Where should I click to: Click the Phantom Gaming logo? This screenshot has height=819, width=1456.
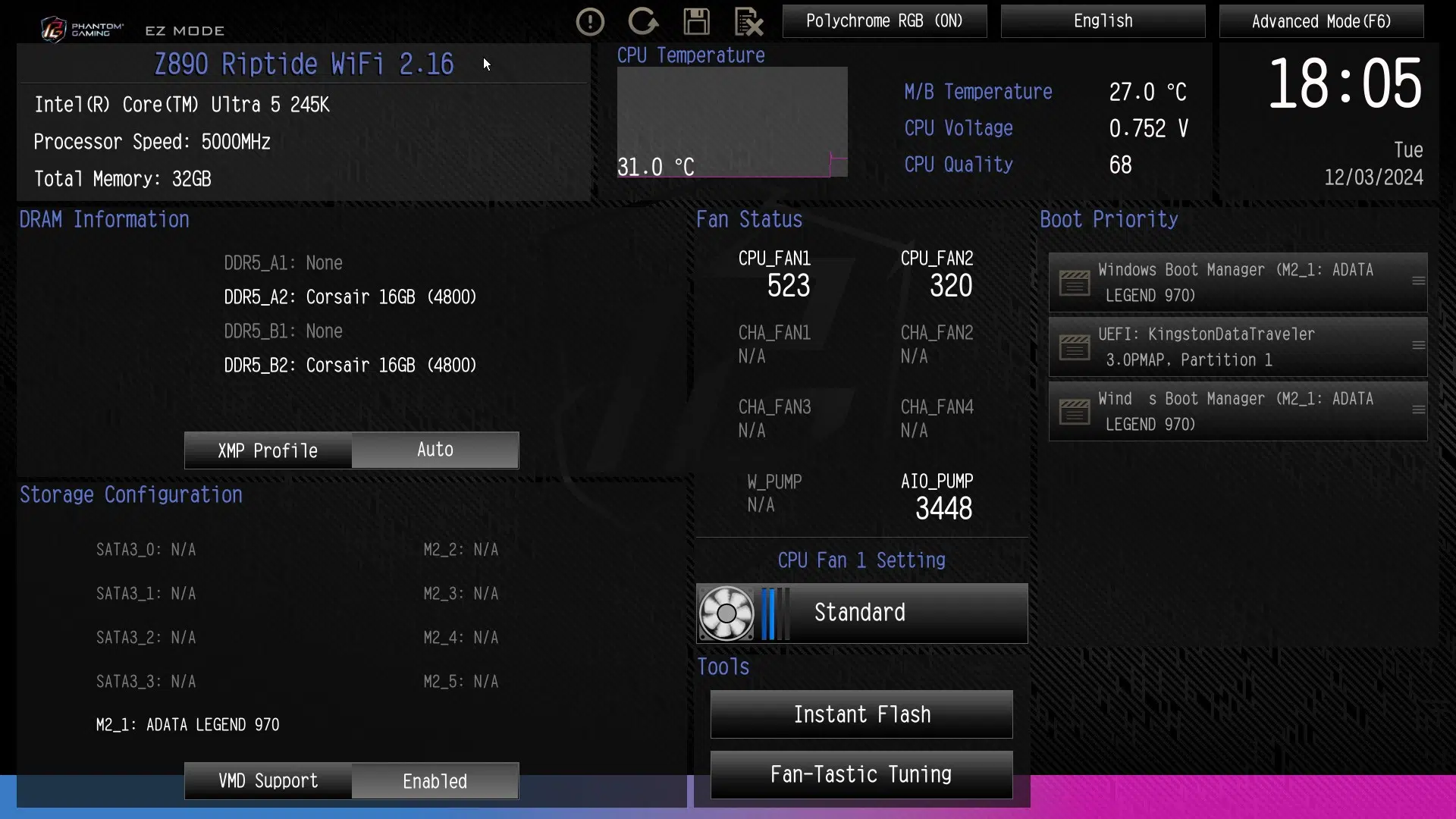pos(82,30)
